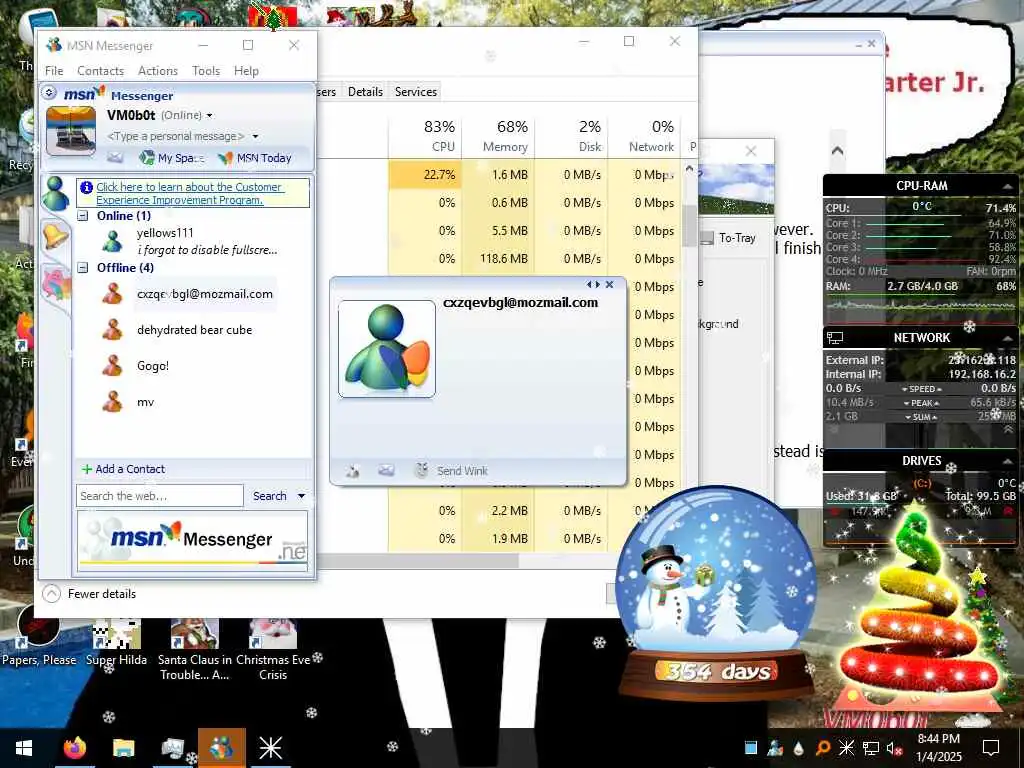Open the personal message dropdown arrow

tap(255, 136)
